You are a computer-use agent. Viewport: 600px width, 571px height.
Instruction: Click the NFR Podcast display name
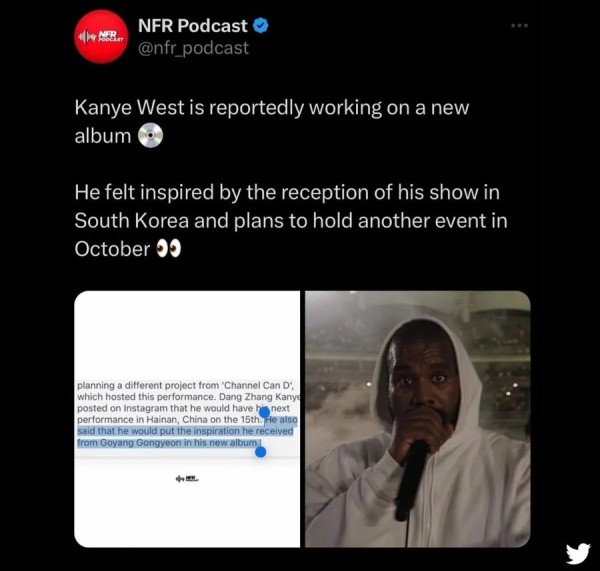tap(192, 26)
